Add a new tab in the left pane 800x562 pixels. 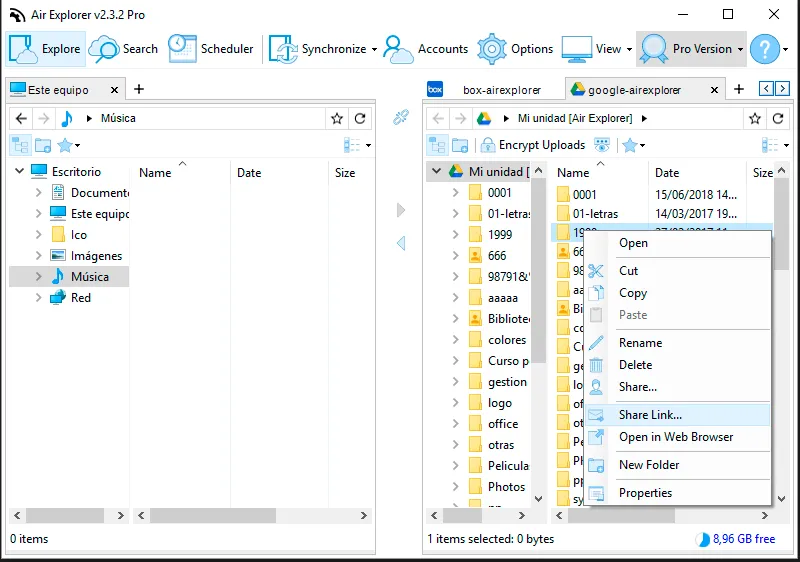point(139,89)
